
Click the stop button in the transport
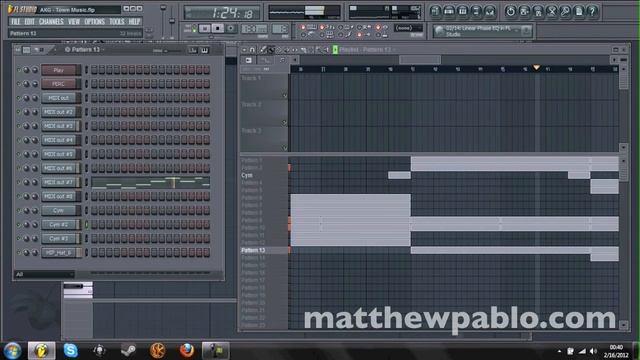[x=218, y=29]
